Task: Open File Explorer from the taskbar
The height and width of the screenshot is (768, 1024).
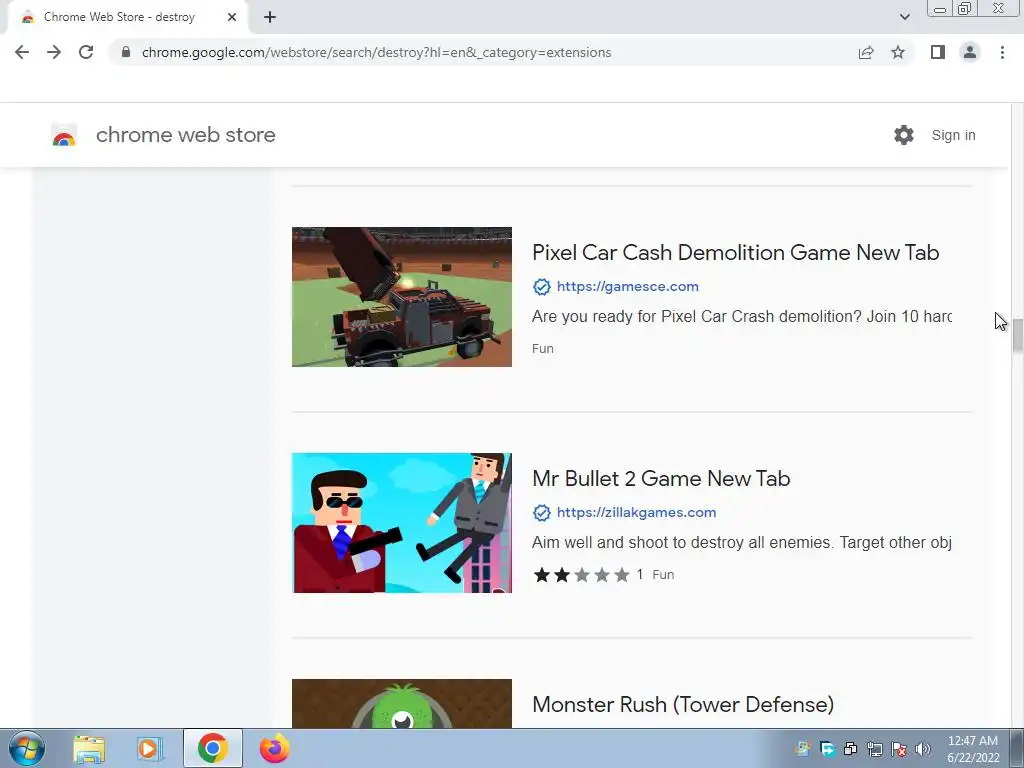Action: click(x=89, y=748)
